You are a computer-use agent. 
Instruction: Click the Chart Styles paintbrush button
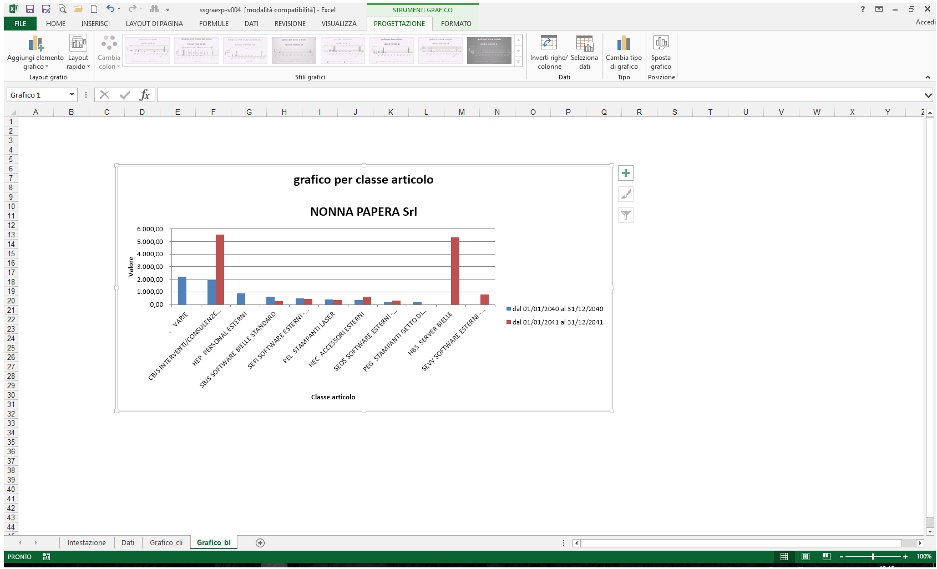[626, 194]
